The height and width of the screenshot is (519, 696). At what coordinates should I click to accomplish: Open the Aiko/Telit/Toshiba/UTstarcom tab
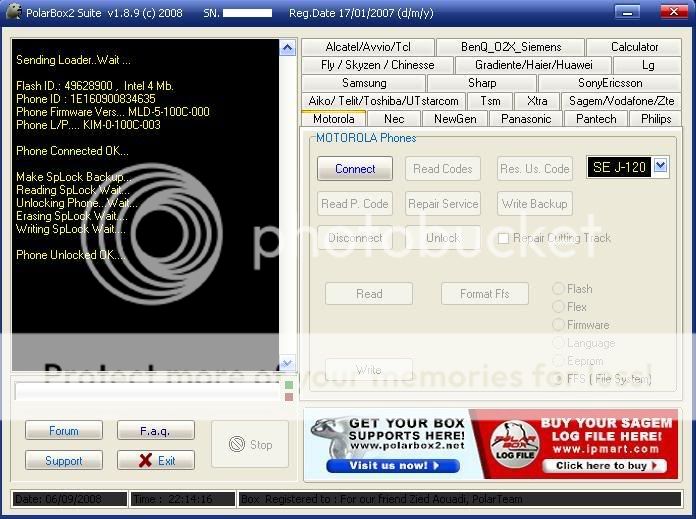(384, 101)
